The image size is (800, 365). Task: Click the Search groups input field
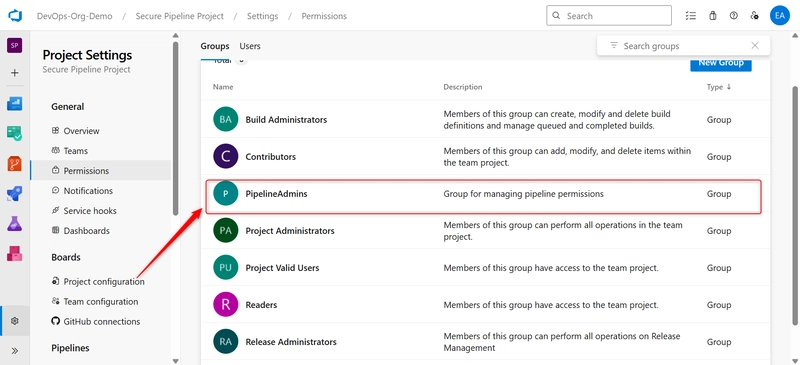(x=683, y=46)
